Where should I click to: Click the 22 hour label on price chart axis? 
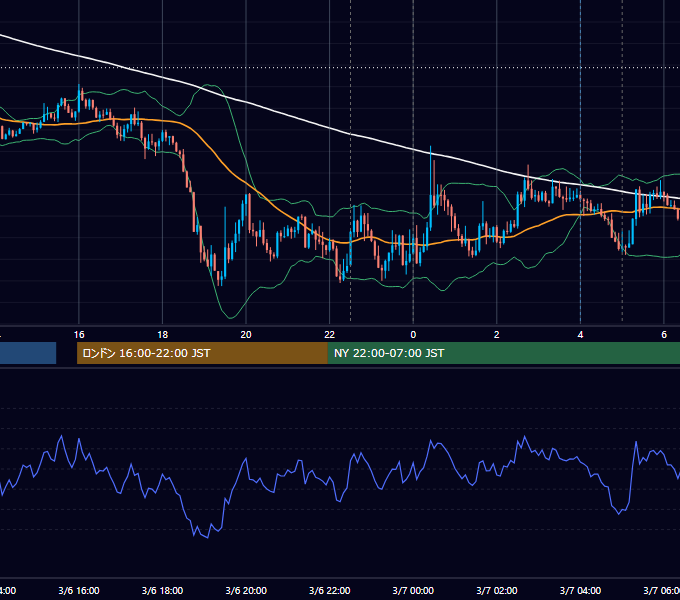(x=330, y=335)
